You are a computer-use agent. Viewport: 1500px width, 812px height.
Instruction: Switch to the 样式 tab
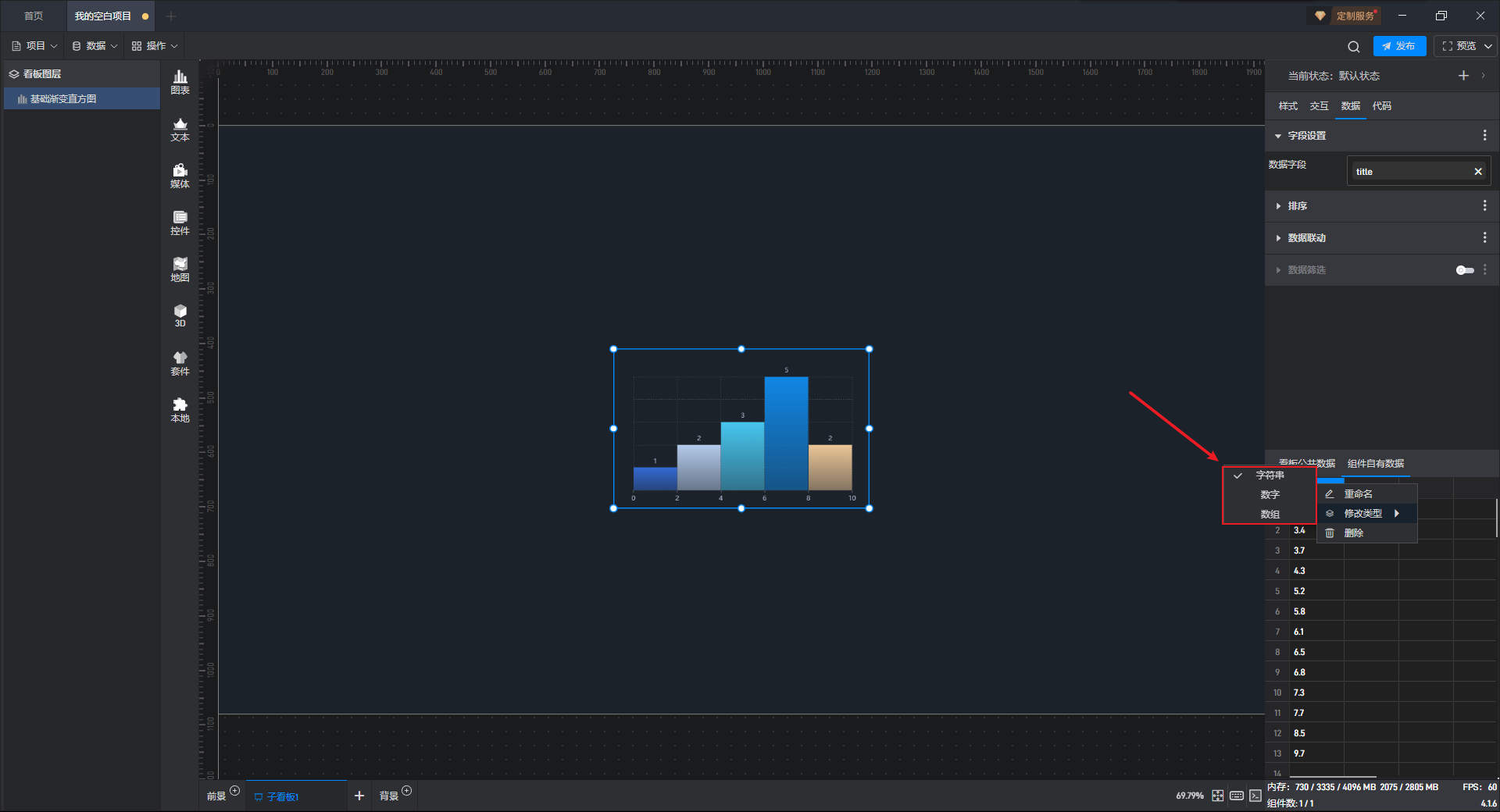pyautogui.click(x=1287, y=106)
